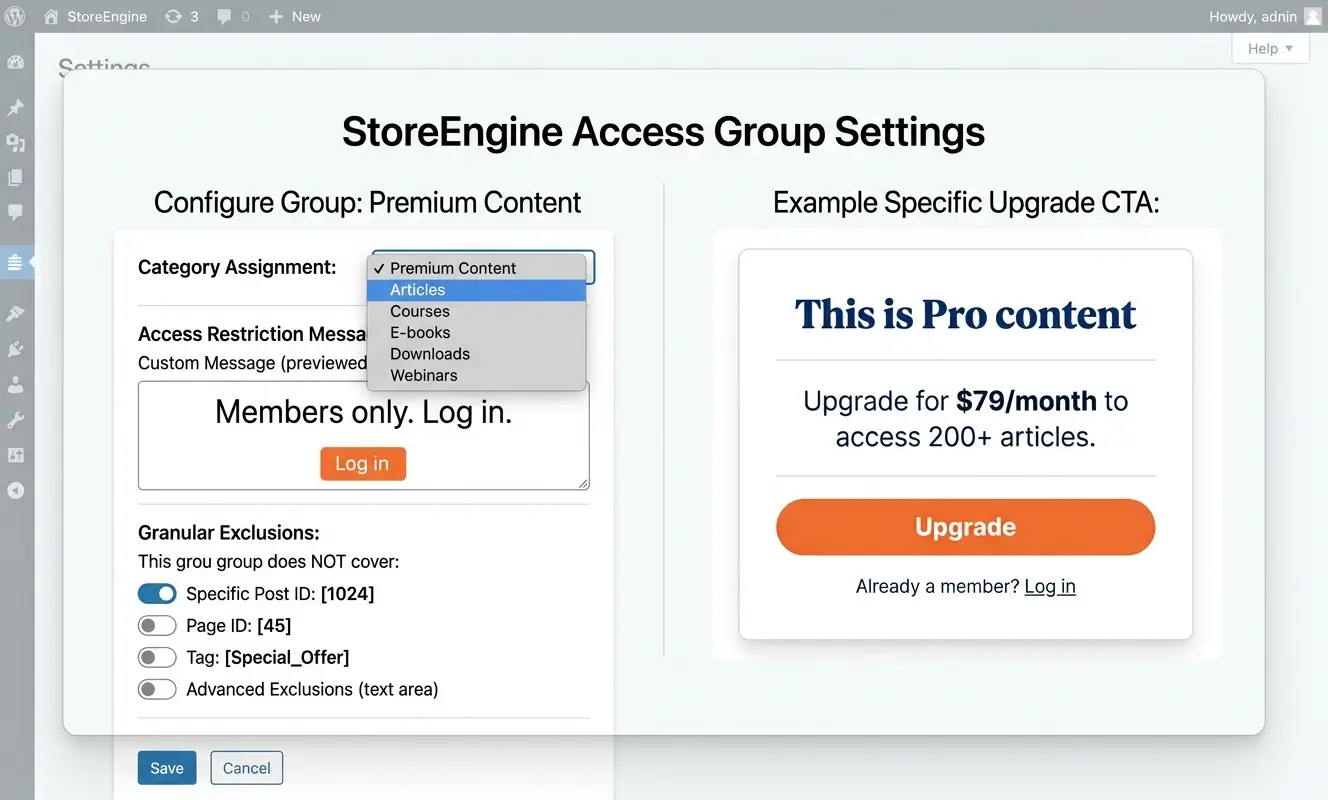Click the Cancel button
1328x800 pixels.
tap(247, 768)
